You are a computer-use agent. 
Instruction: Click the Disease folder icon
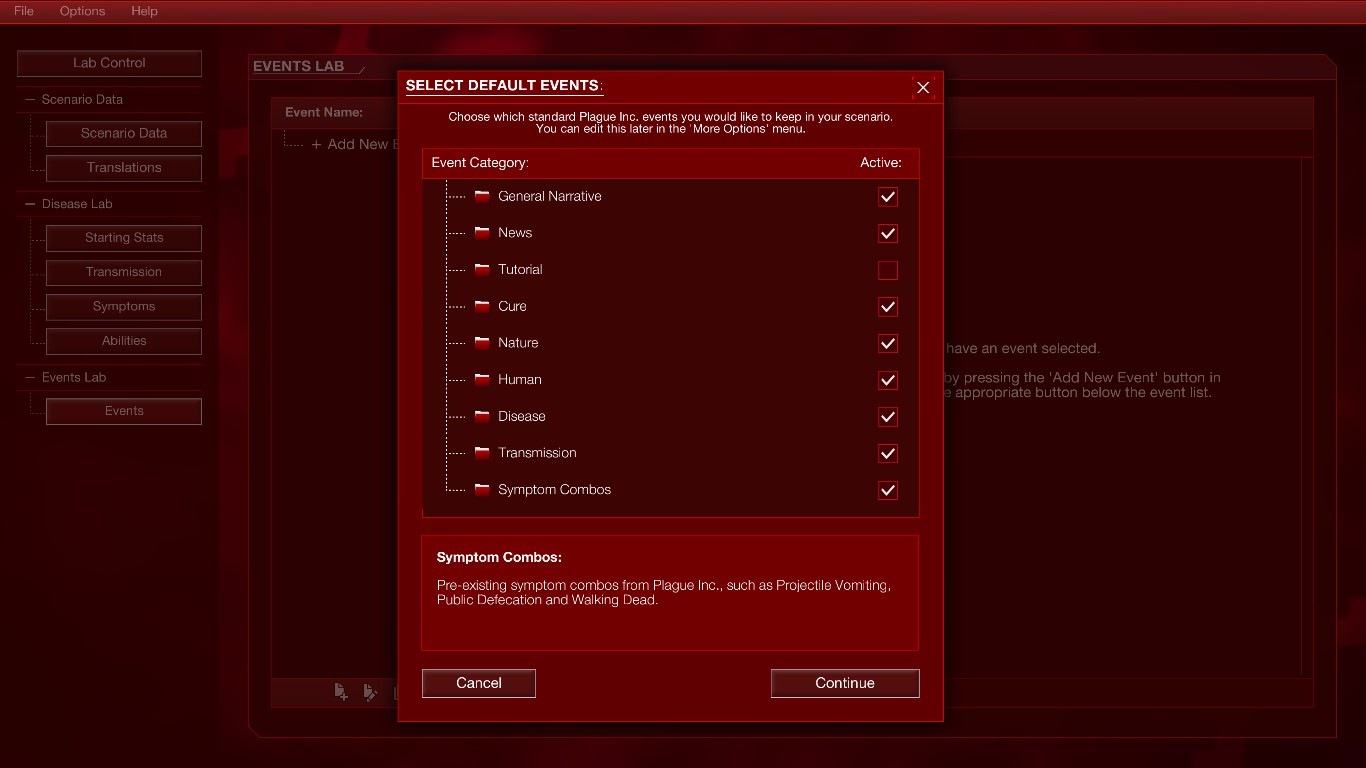[x=482, y=416]
